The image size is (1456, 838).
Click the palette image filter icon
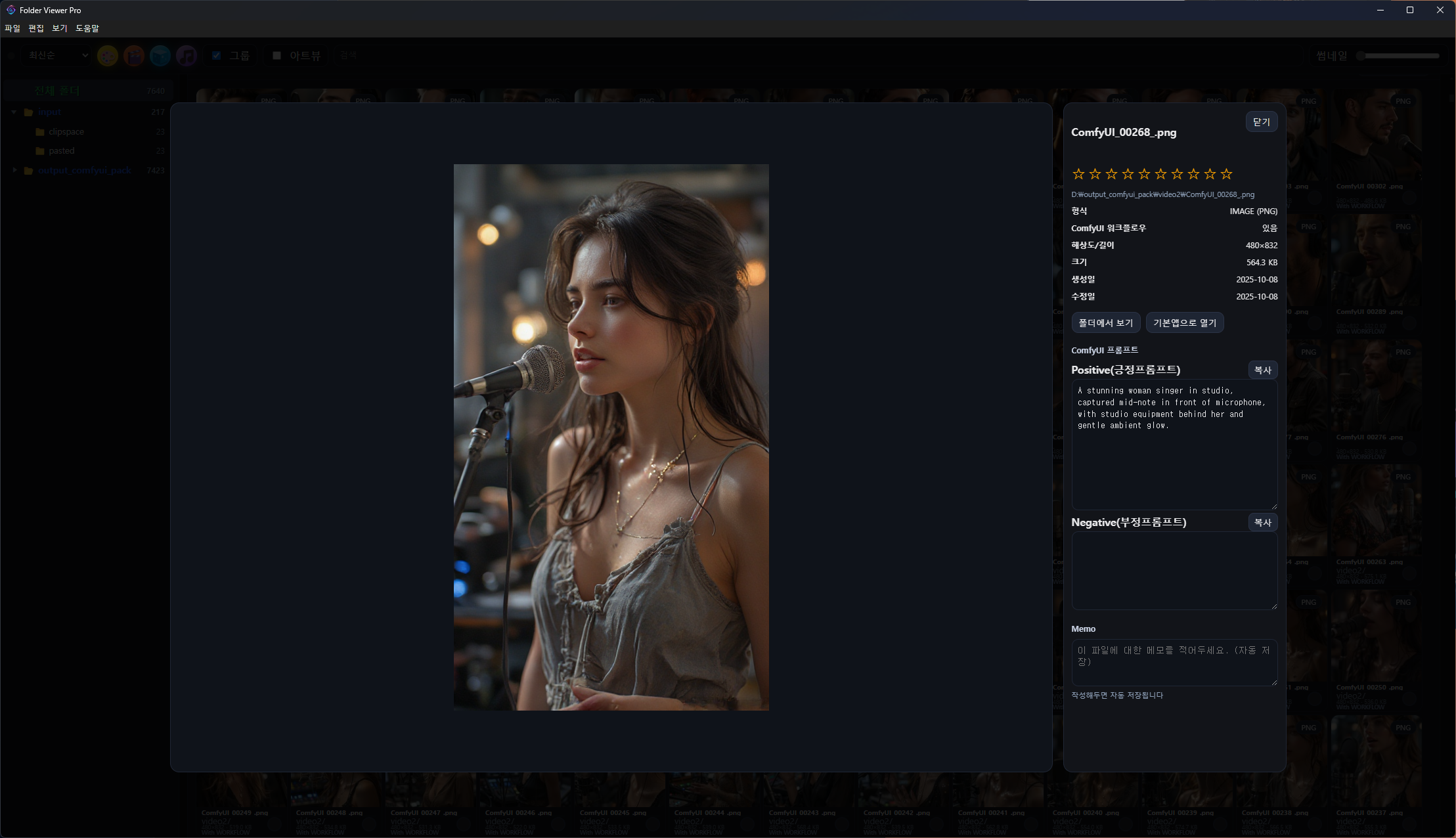(108, 56)
